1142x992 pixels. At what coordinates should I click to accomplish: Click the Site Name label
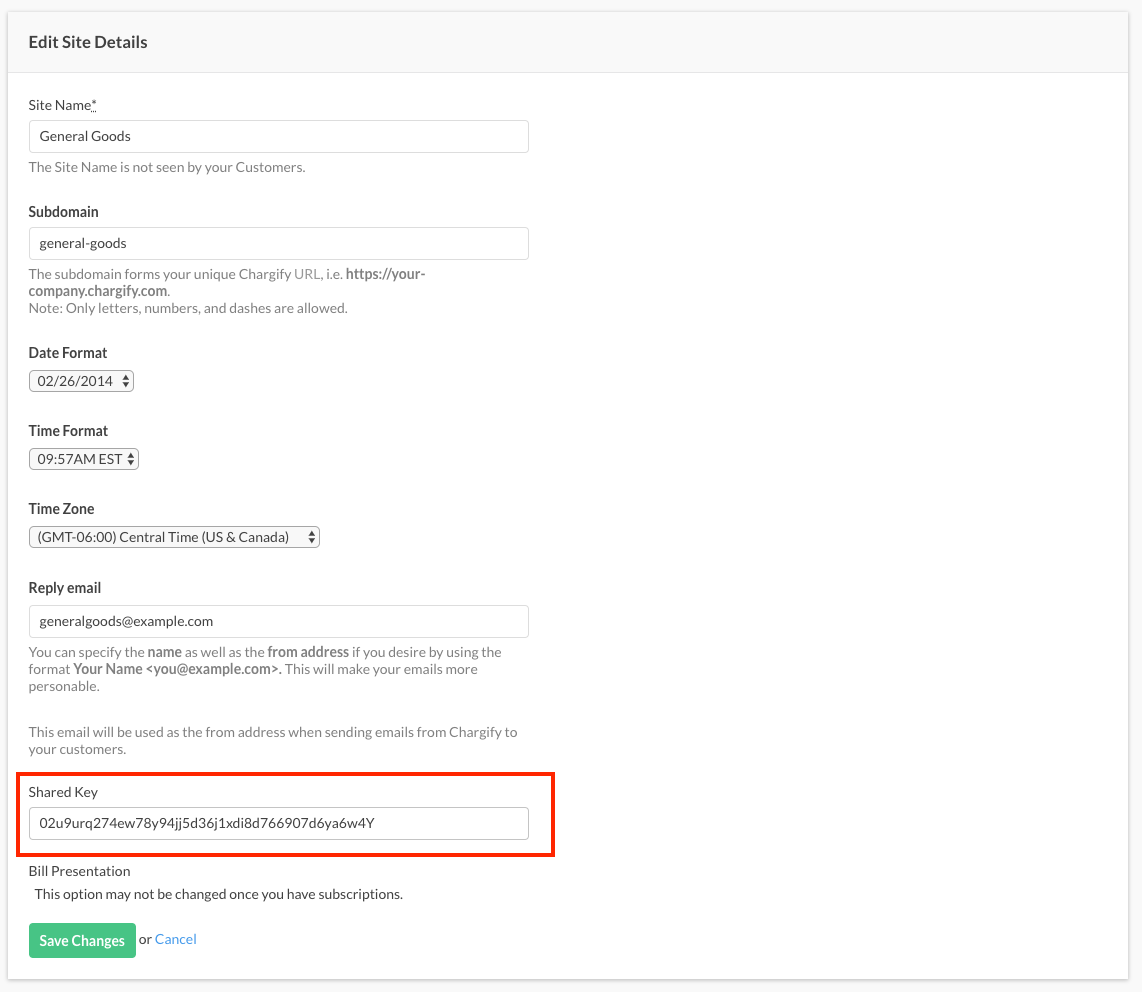point(59,105)
